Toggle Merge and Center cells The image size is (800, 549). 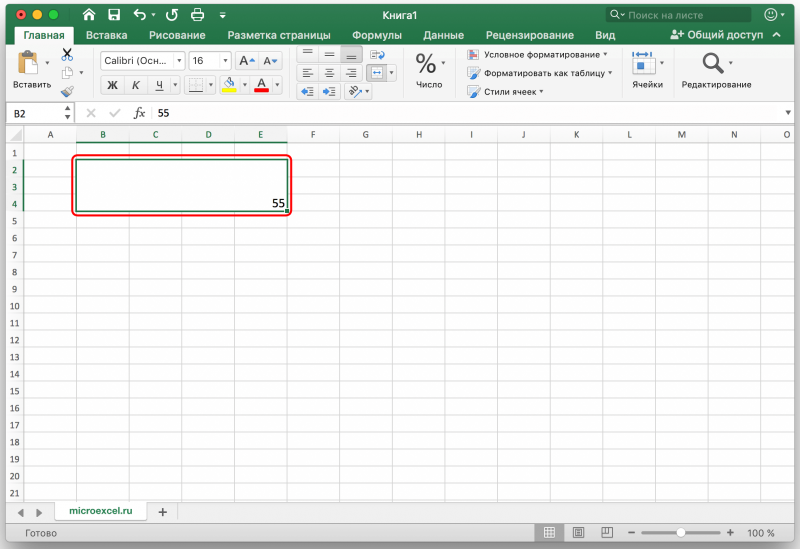tap(377, 73)
